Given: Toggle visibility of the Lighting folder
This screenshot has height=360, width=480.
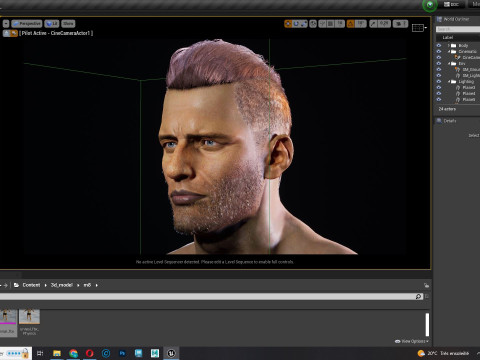Looking at the screenshot, I should [x=439, y=81].
